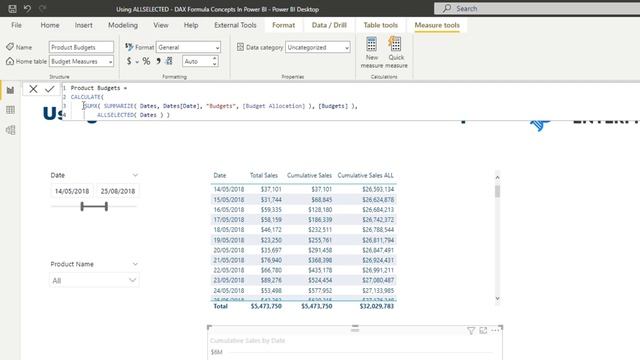Viewport: 640px width, 360px height.
Task: Open the Format ribbon tab
Action: point(283,25)
